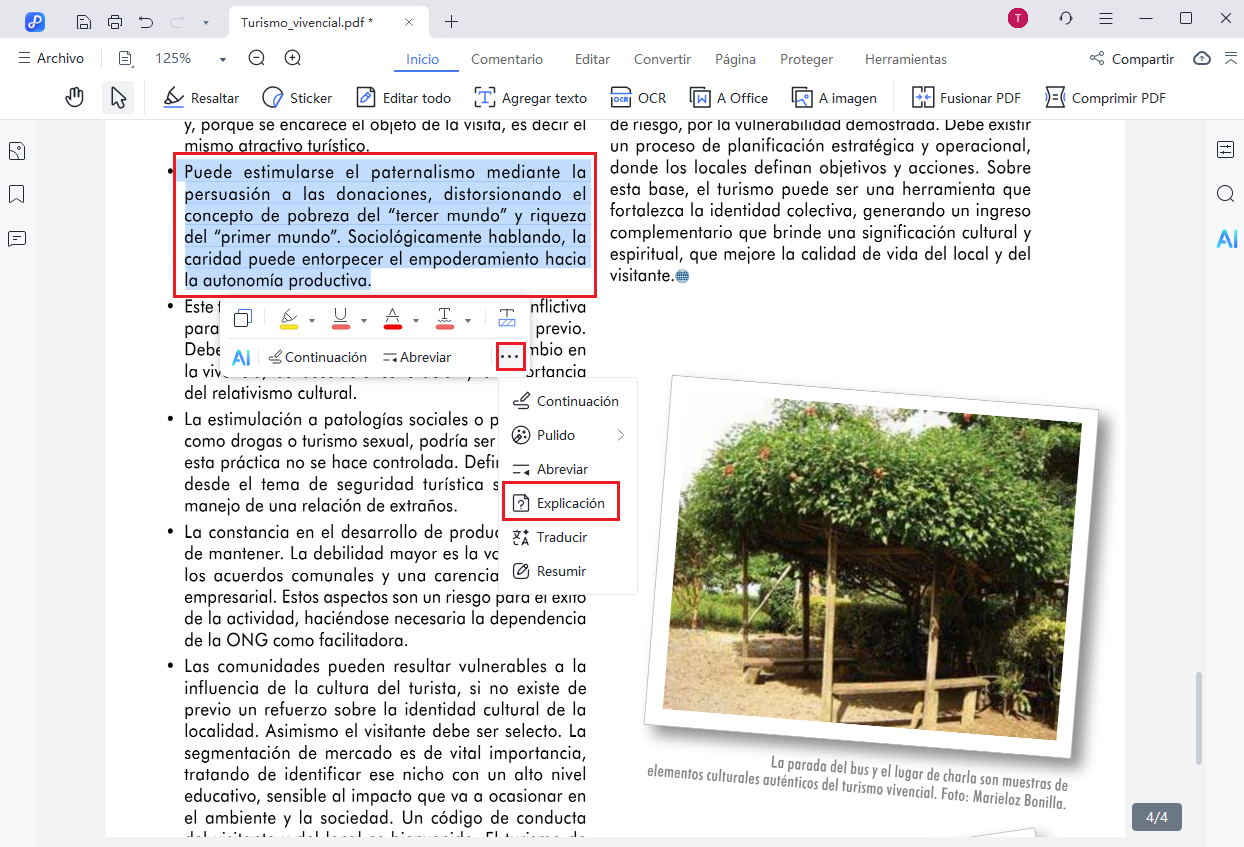Expand the Pulido submenu
The height and width of the screenshot is (847, 1244).
click(620, 435)
